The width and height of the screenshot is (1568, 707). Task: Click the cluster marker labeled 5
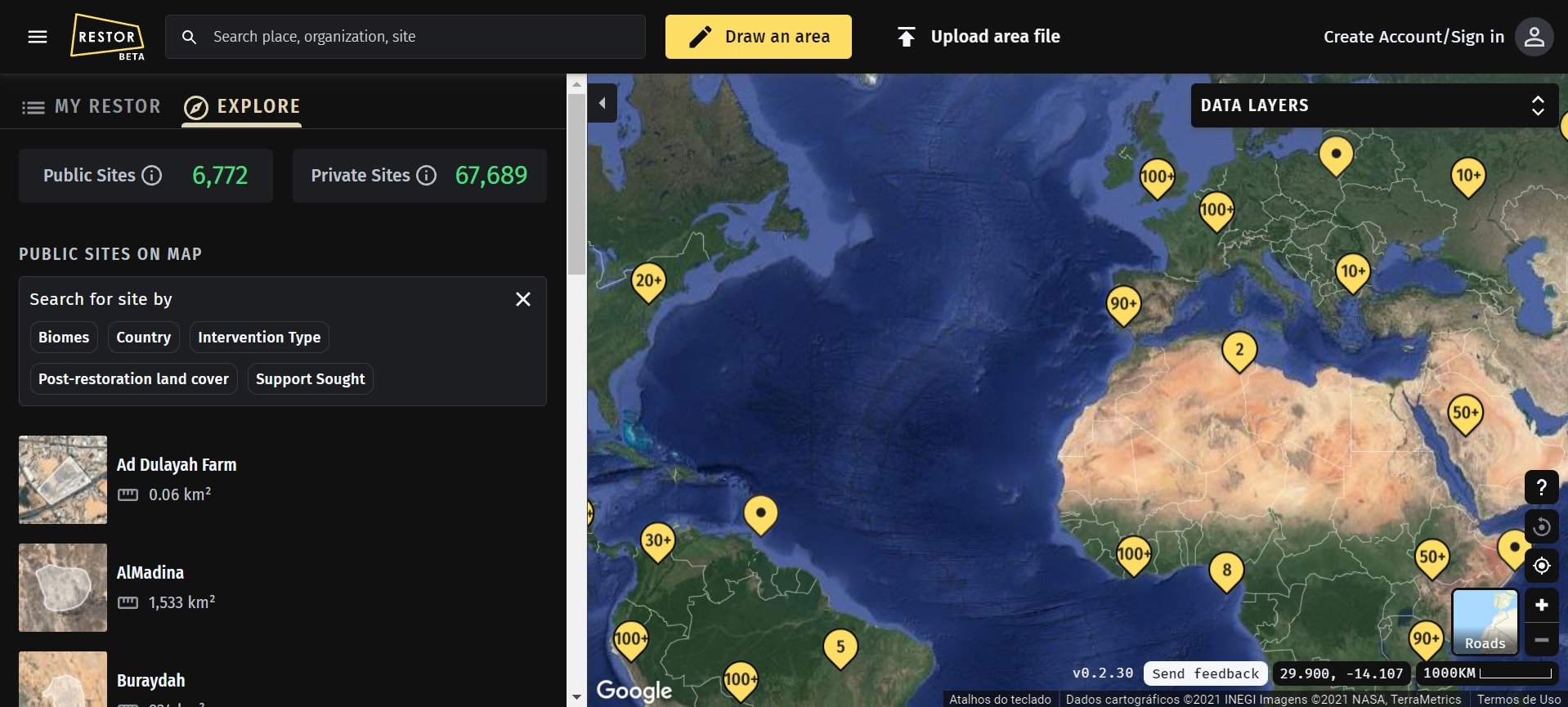(840, 649)
